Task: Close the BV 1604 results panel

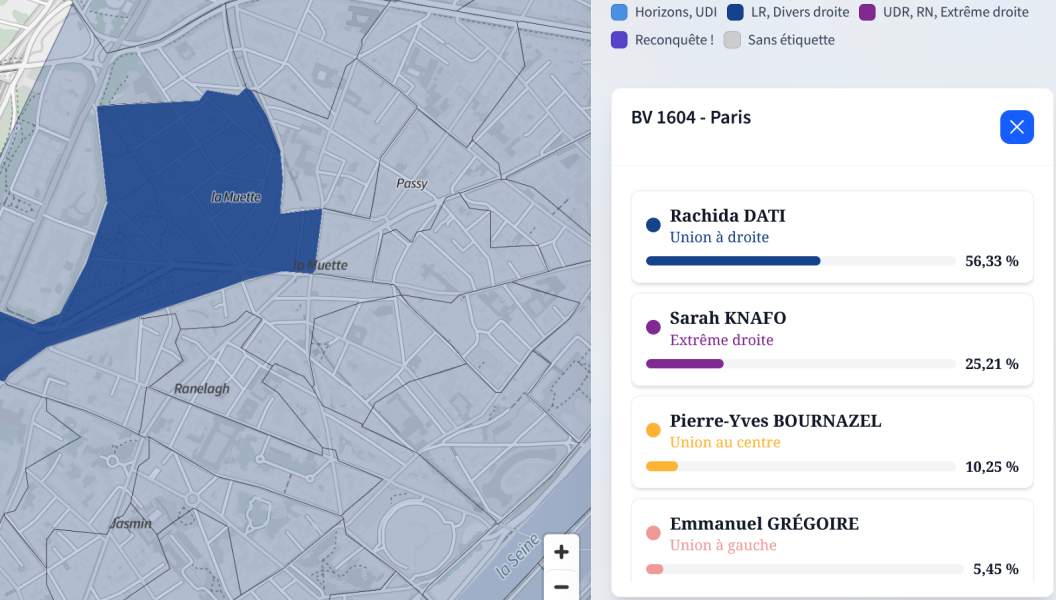Action: pos(1016,127)
